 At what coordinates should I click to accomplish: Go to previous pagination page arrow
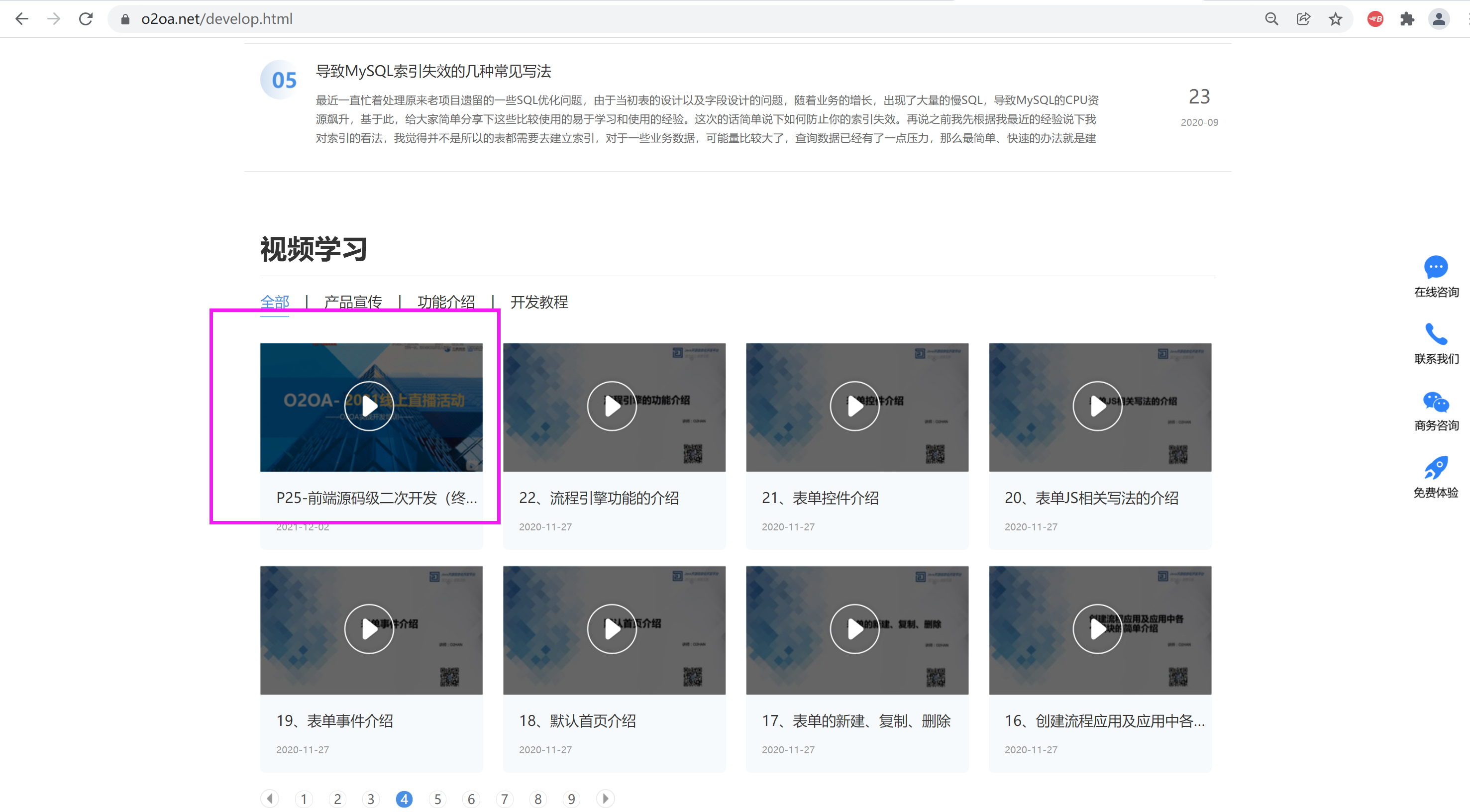coord(269,798)
